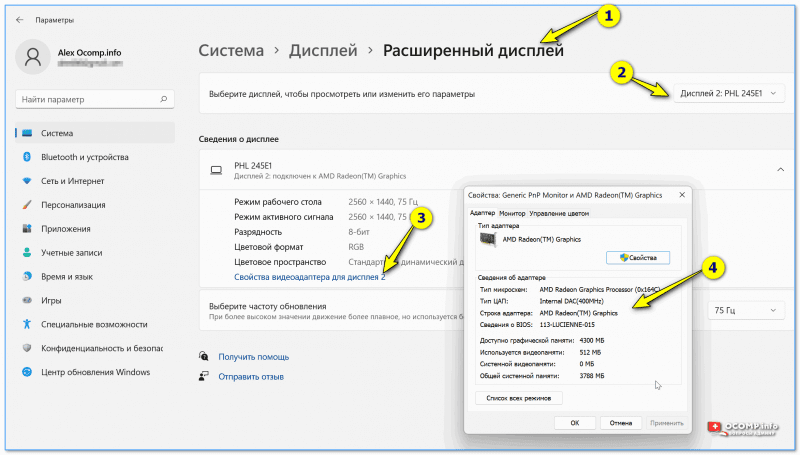The height and width of the screenshot is (455, 800).
Task: Click the Персонализация brush icon
Action: (x=27, y=205)
